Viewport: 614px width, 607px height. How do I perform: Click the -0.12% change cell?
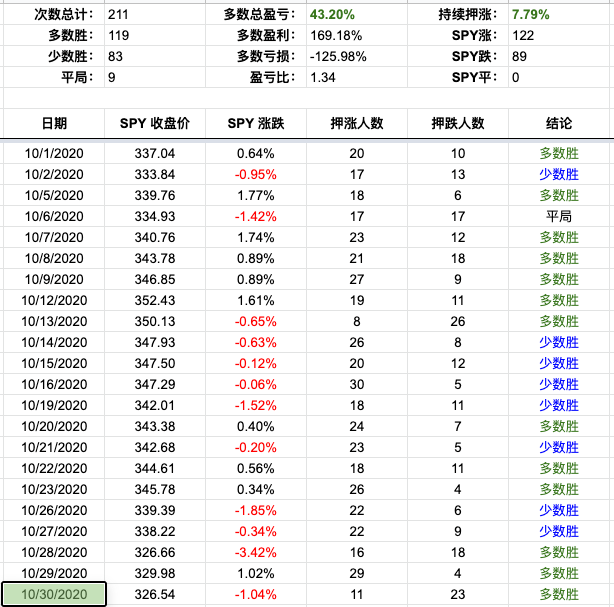point(256,363)
